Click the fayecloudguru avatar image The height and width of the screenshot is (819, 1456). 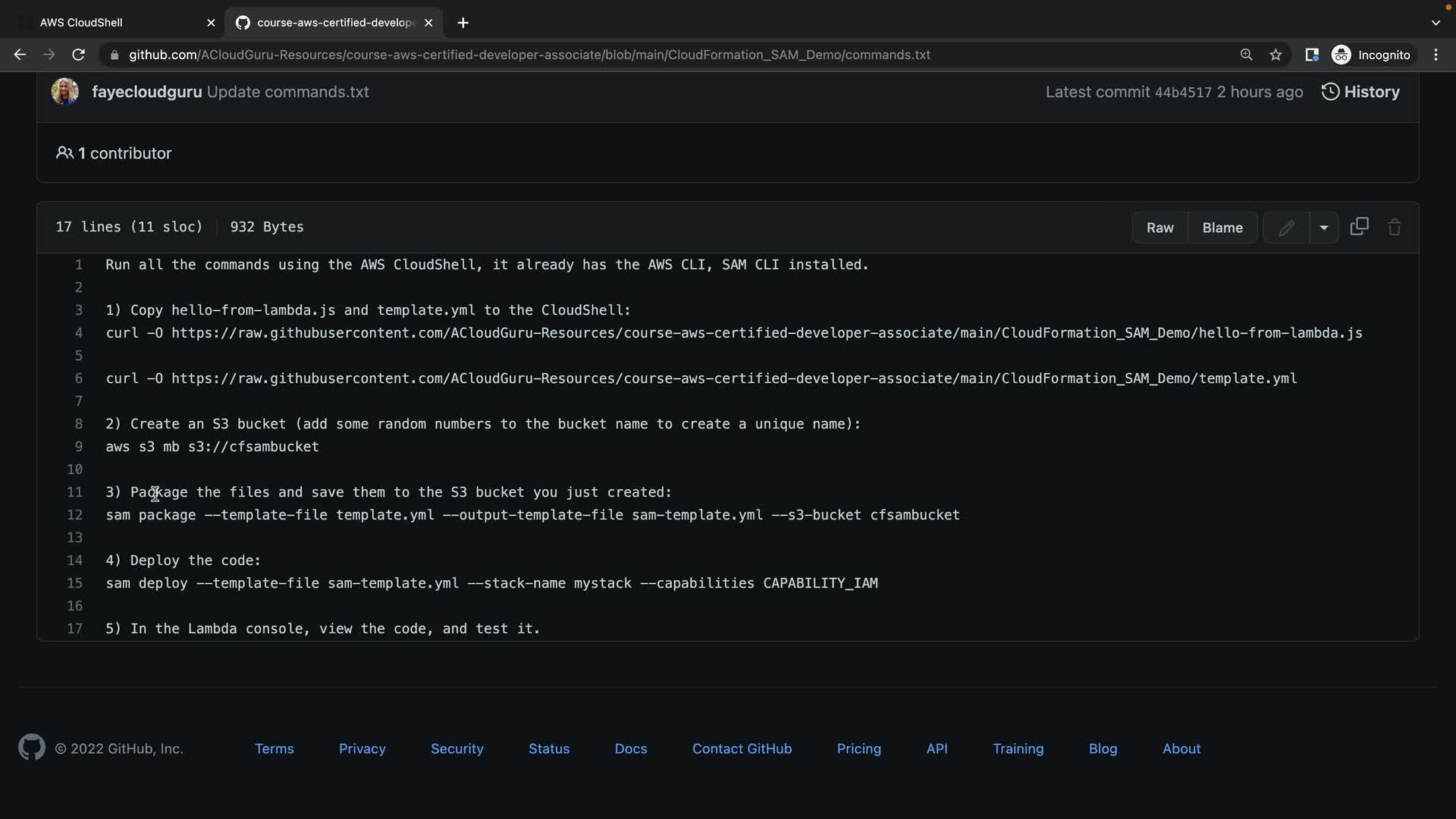click(x=64, y=92)
